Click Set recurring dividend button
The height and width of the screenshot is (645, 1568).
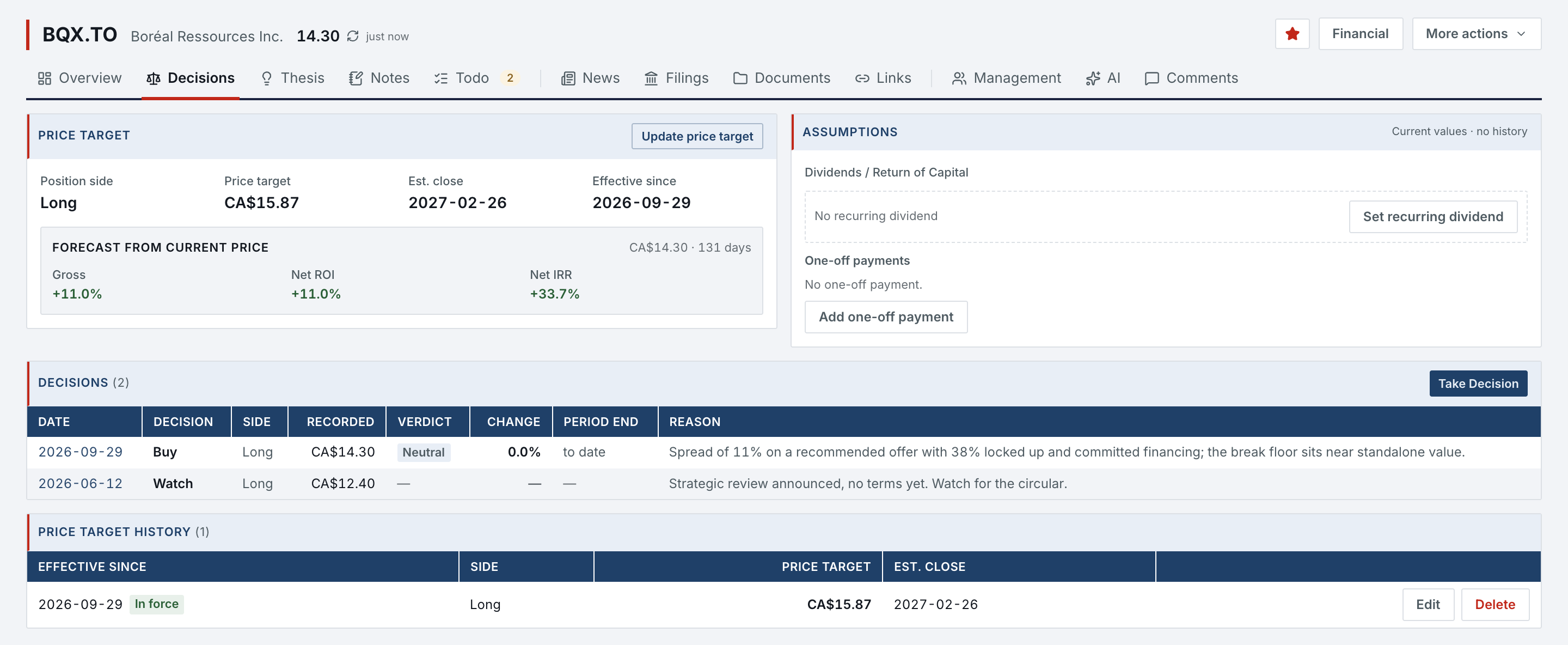pos(1433,217)
